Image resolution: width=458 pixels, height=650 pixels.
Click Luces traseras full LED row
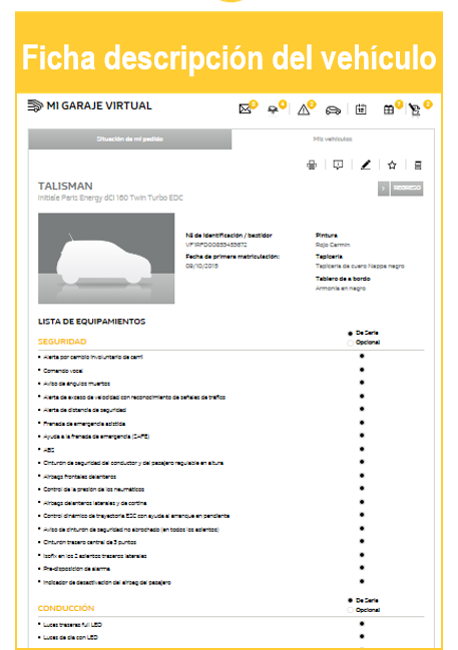(231, 625)
